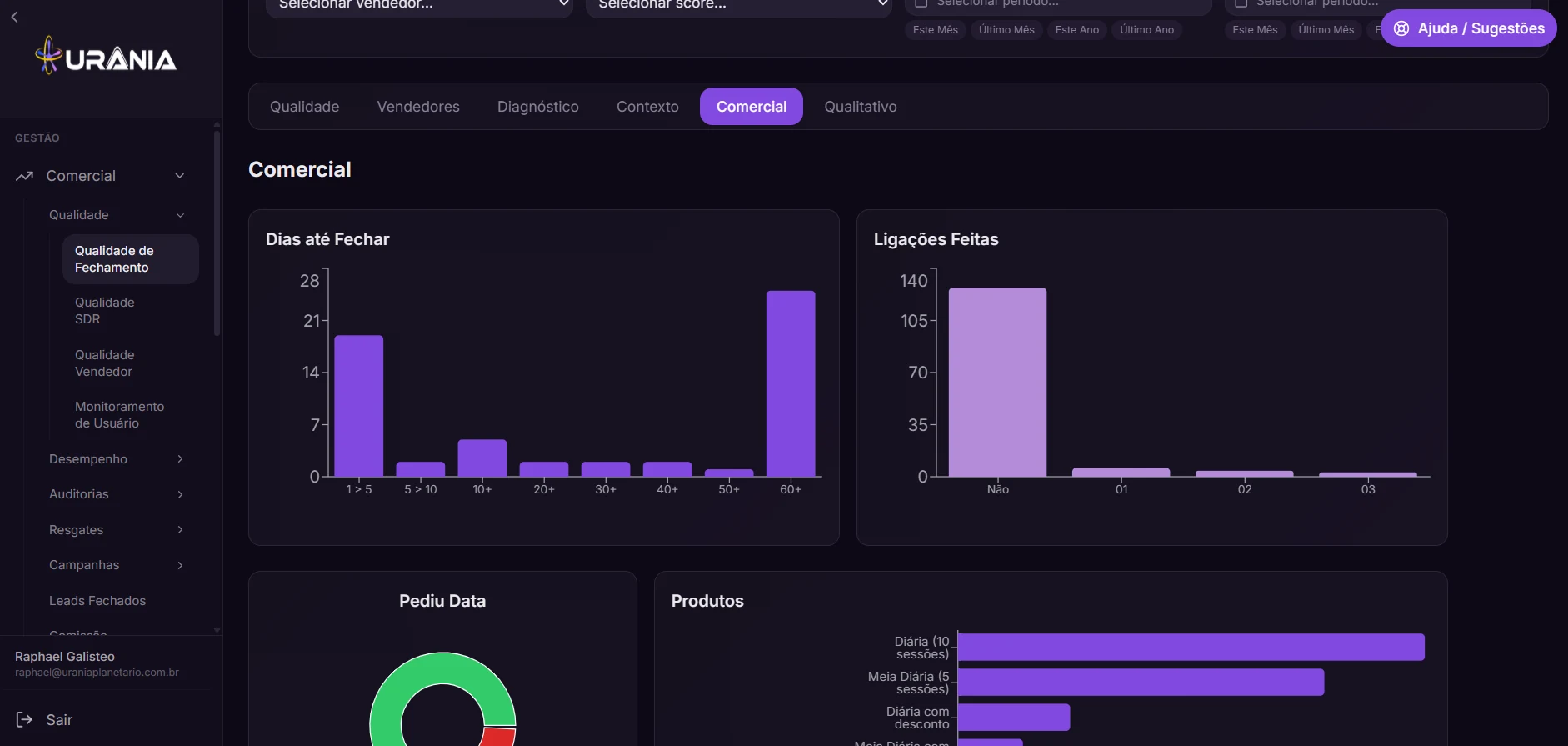Click the Este Ano filter chip

click(x=1077, y=30)
